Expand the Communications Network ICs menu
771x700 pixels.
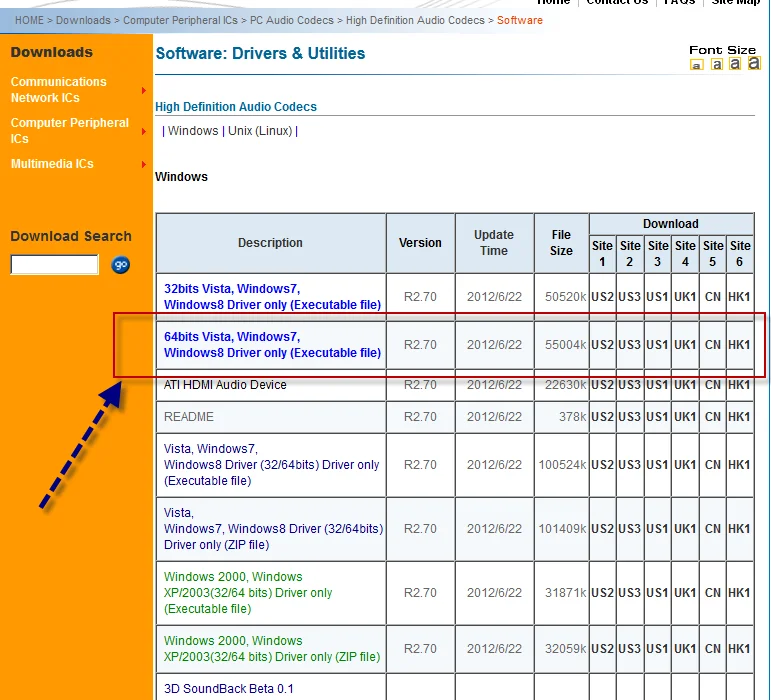pyautogui.click(x=58, y=90)
